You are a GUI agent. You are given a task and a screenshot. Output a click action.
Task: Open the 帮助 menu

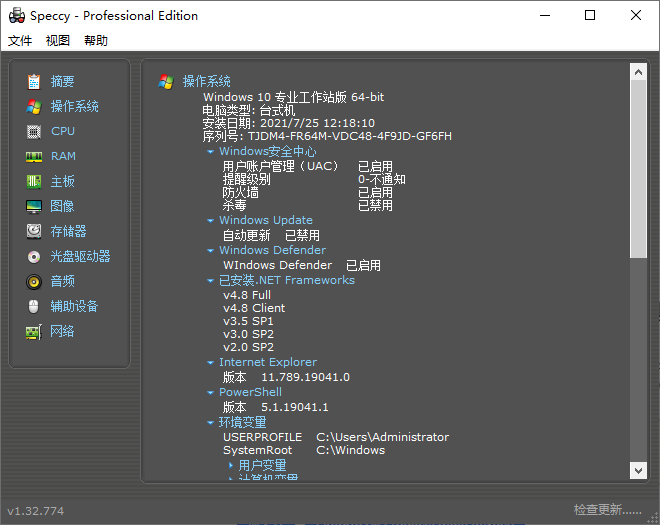[x=96, y=40]
